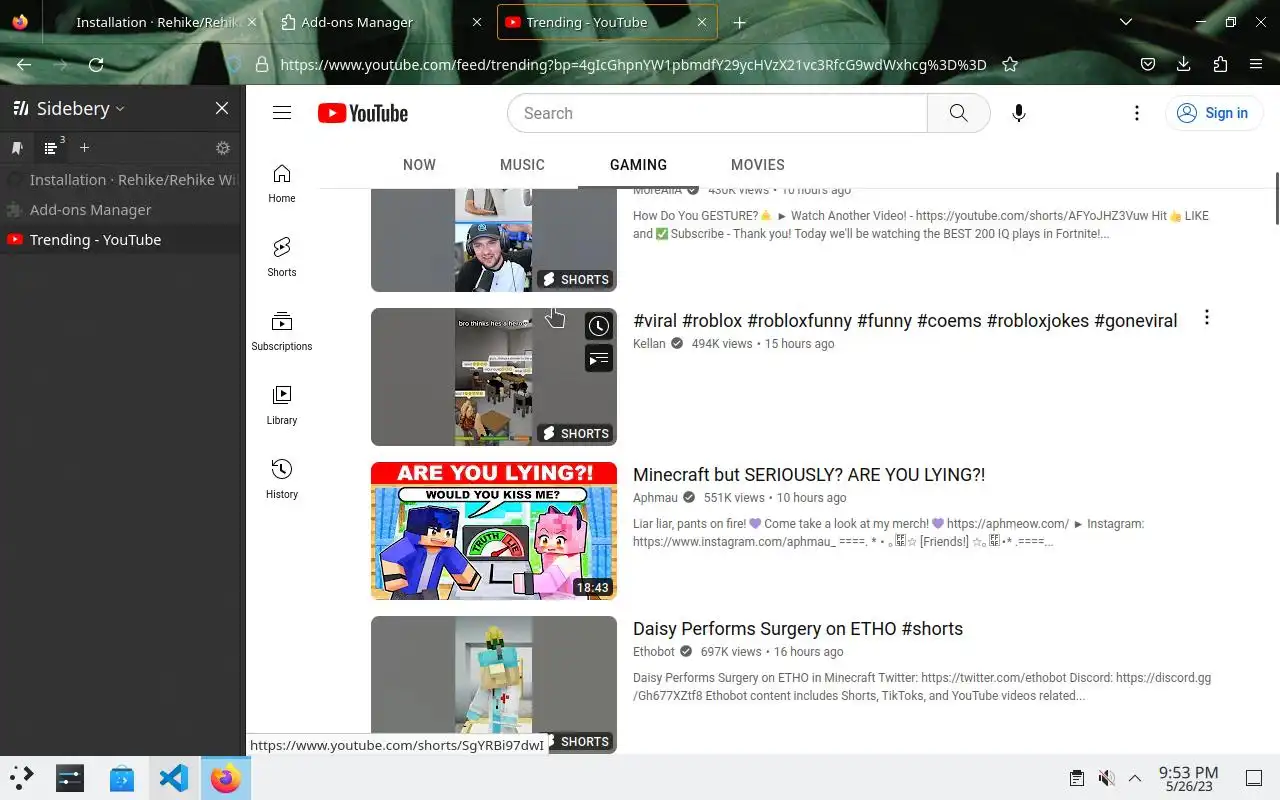This screenshot has height=800, width=1280.
Task: Open the application launcher on taskbar
Action: click(22, 778)
